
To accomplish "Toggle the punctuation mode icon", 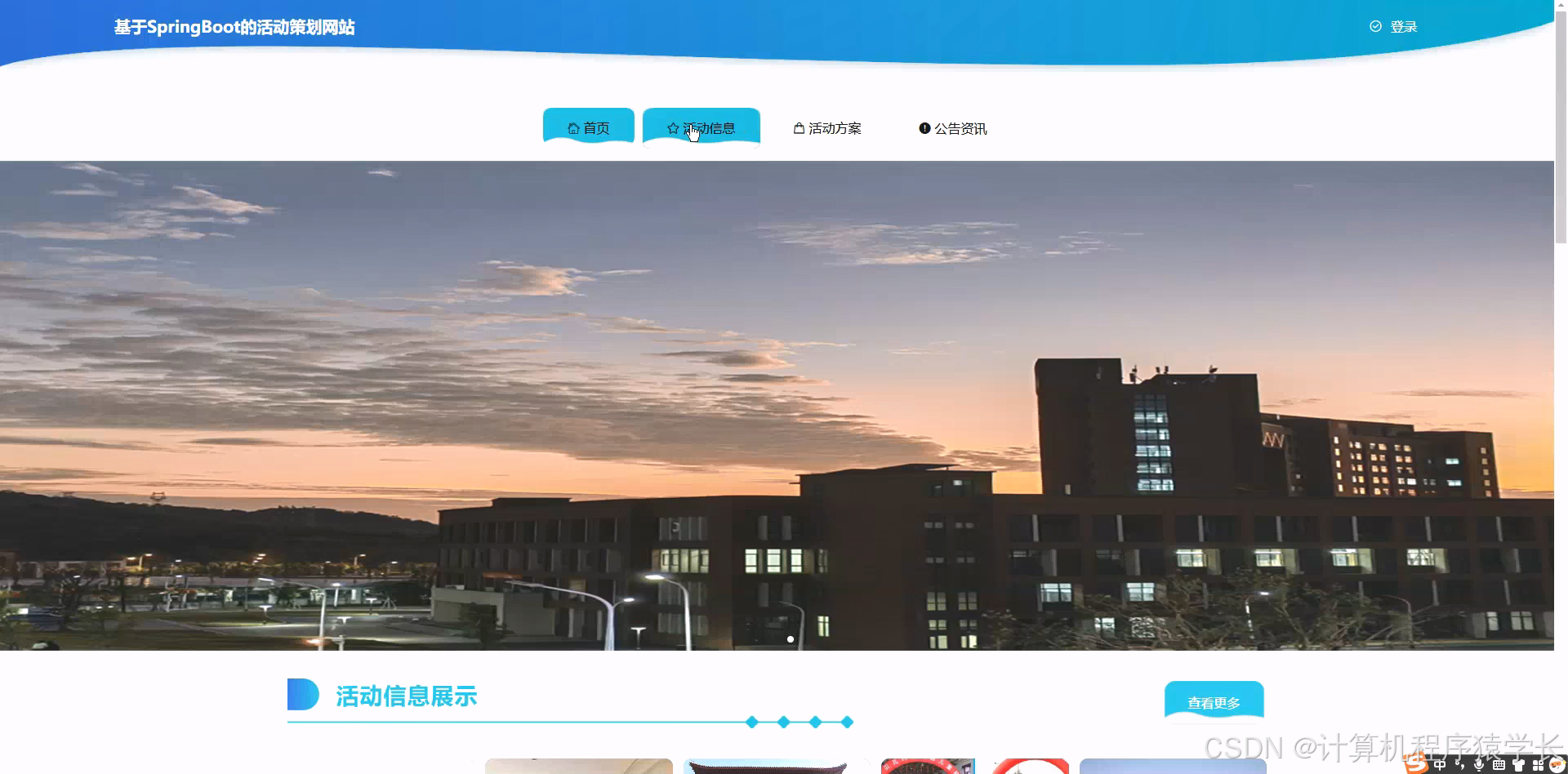I will click(x=1460, y=765).
